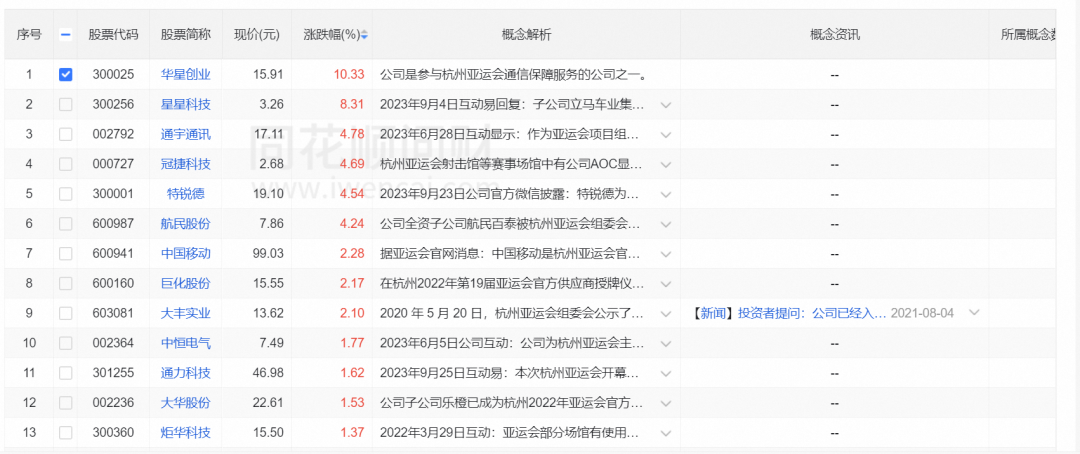Open stock link 通宇通讯
Image resolution: width=1080 pixels, height=454 pixels.
point(186,134)
